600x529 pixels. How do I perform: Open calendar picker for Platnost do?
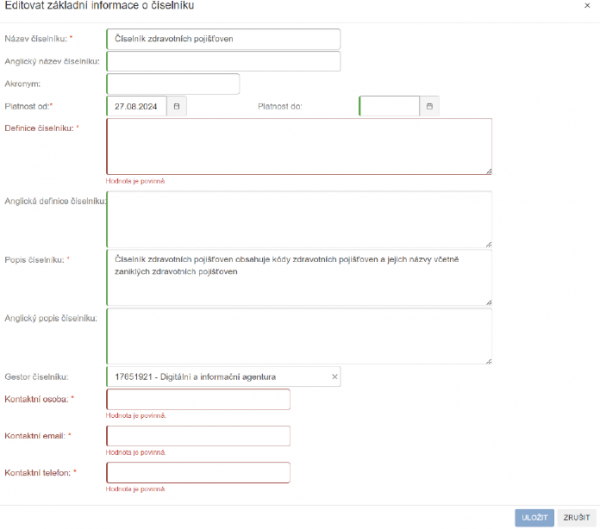click(x=430, y=105)
